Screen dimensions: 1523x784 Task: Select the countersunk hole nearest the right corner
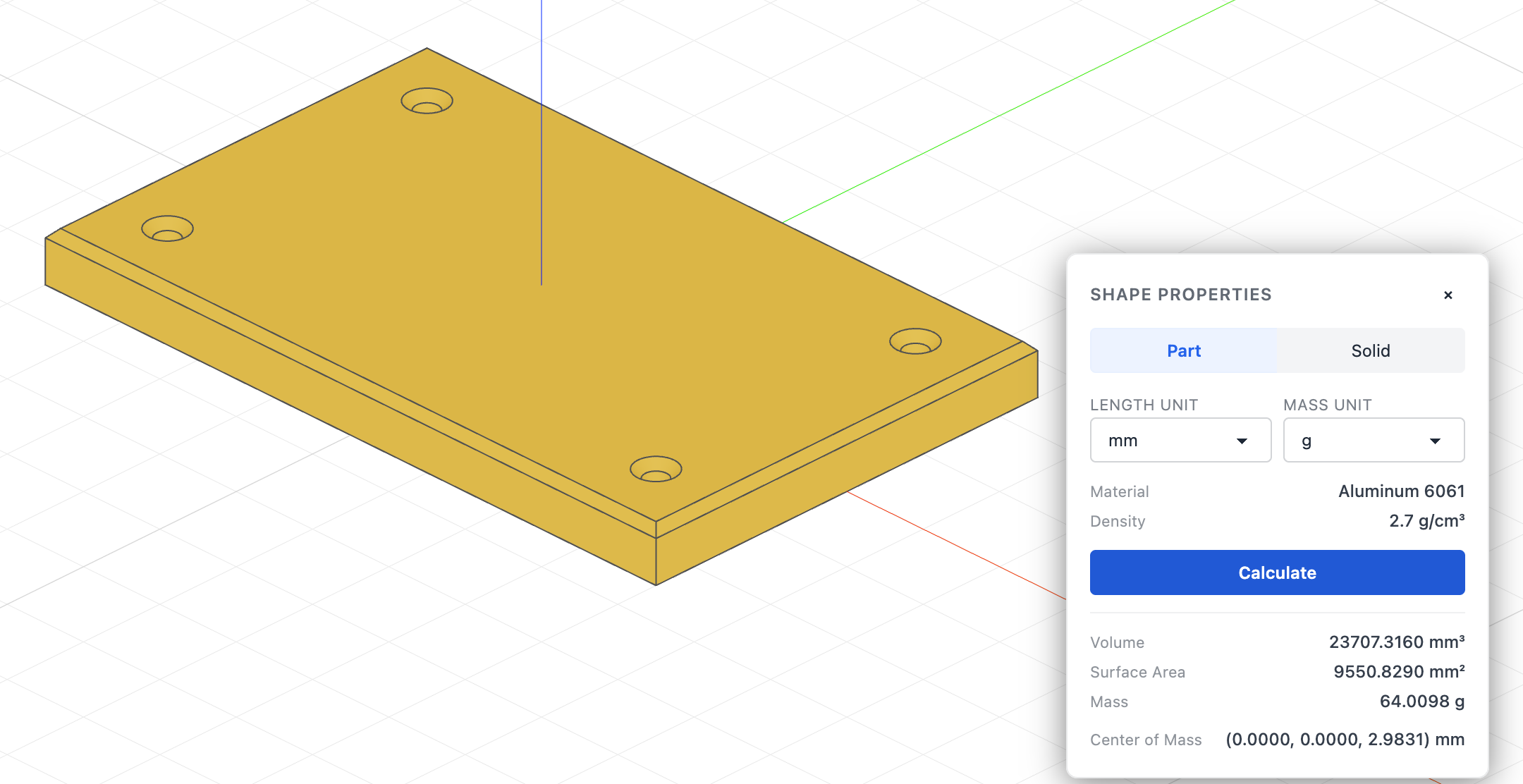pyautogui.click(x=915, y=342)
